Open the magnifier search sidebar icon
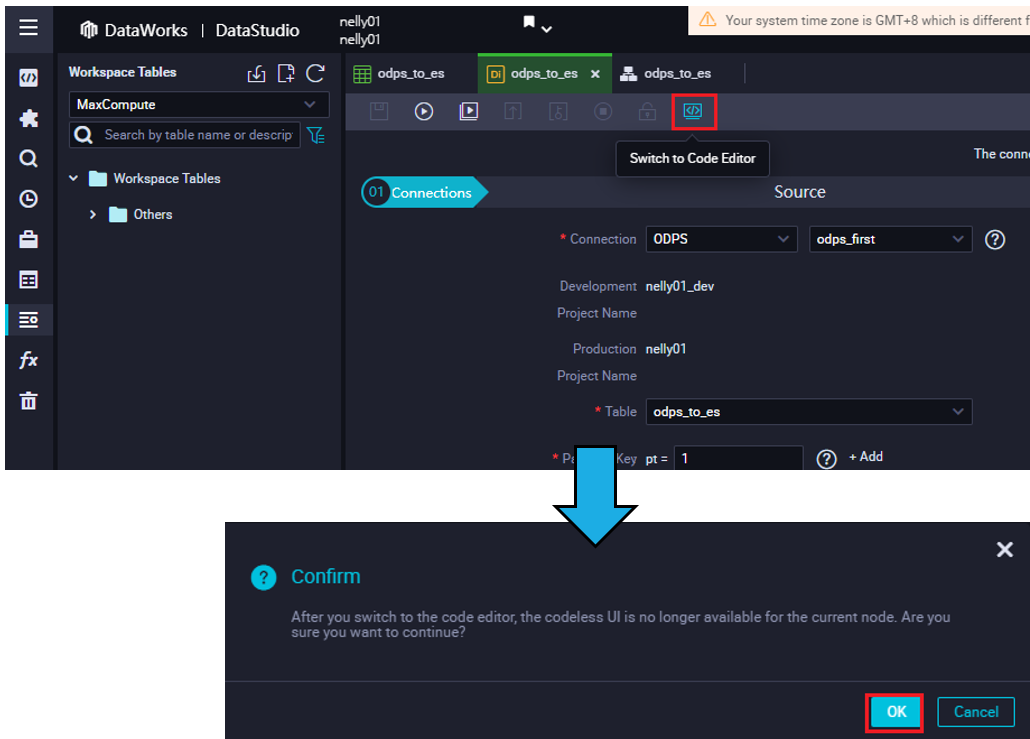Viewport: 1030px width, 739px height. 28,159
